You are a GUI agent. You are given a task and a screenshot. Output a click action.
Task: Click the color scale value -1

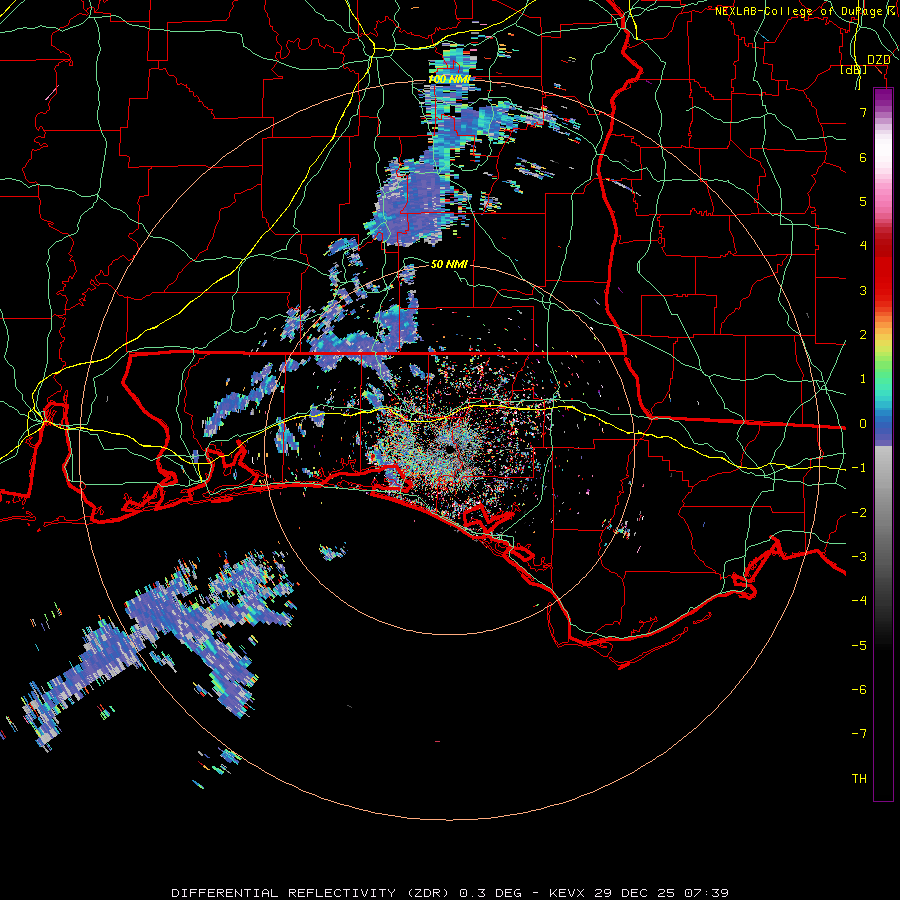tap(859, 468)
